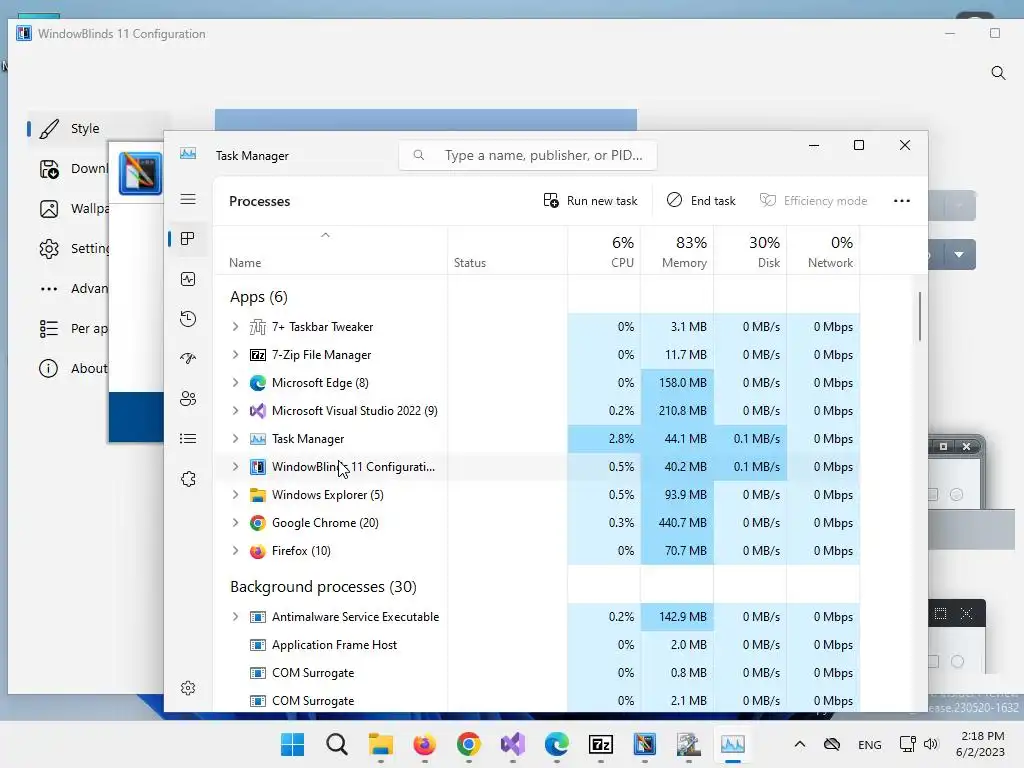The image size is (1024, 768).
Task: Switch to Visual Studio on taskbar
Action: 513,744
